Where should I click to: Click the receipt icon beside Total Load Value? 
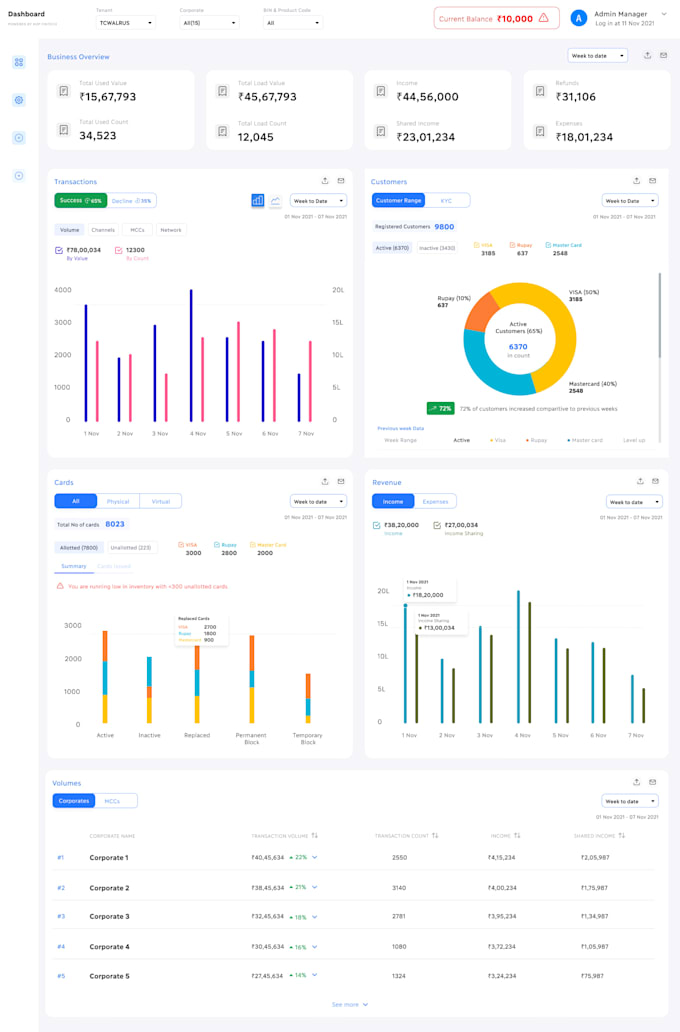point(222,91)
